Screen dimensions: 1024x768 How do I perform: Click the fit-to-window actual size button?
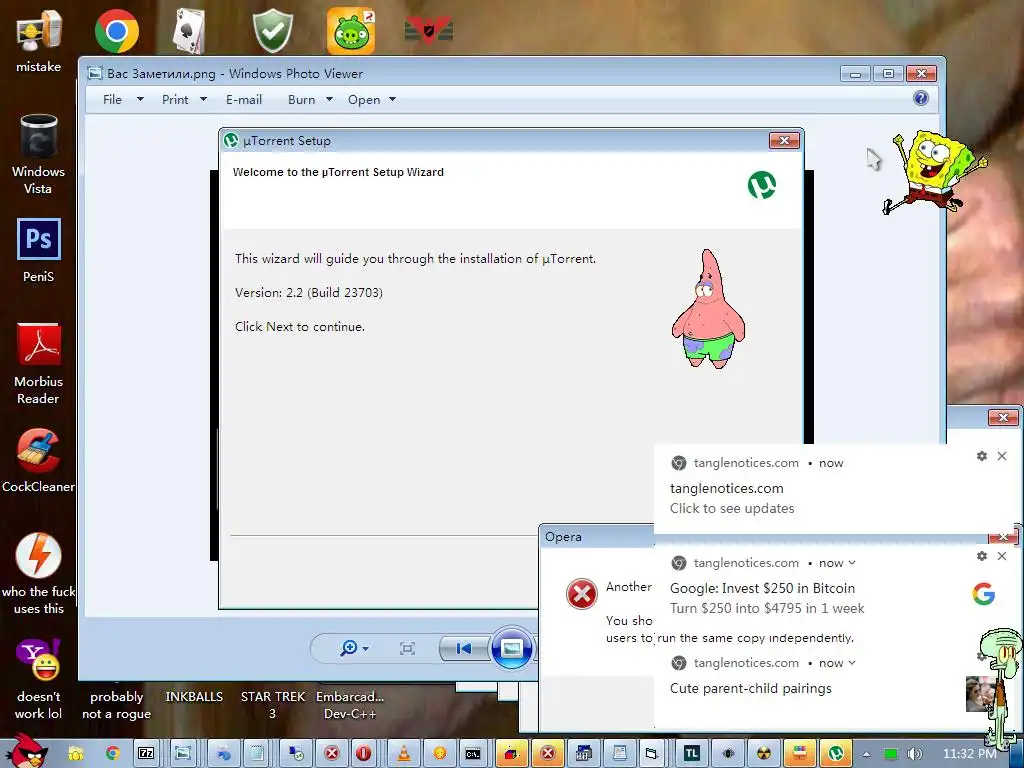407,648
